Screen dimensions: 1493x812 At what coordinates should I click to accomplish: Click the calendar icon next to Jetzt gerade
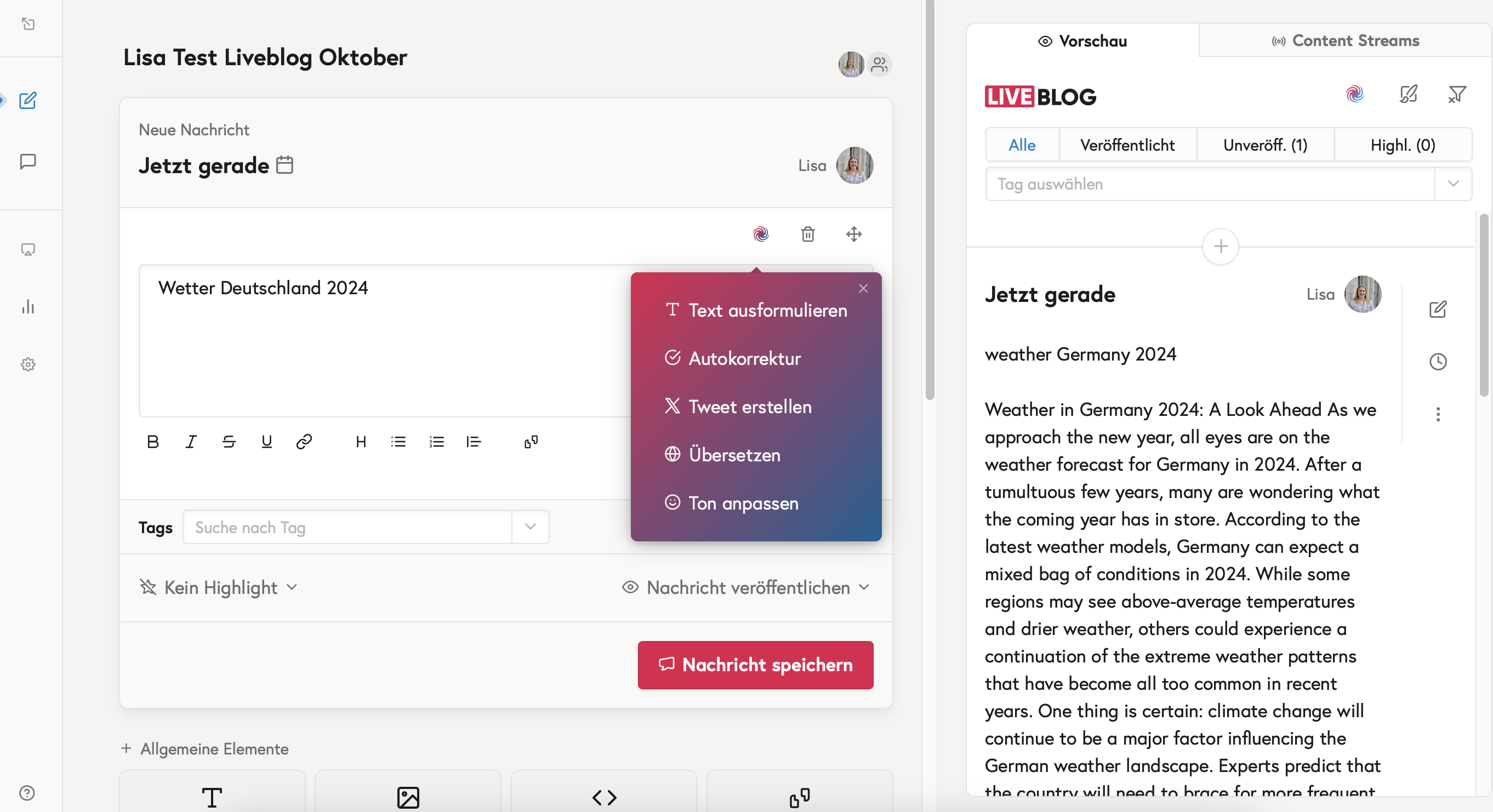tap(284, 164)
